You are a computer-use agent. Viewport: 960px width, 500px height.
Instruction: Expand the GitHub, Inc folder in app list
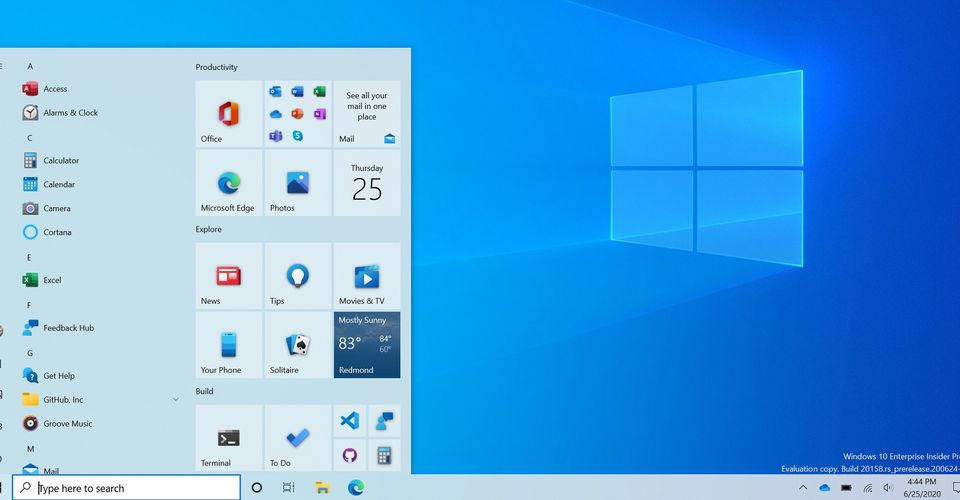coord(176,400)
